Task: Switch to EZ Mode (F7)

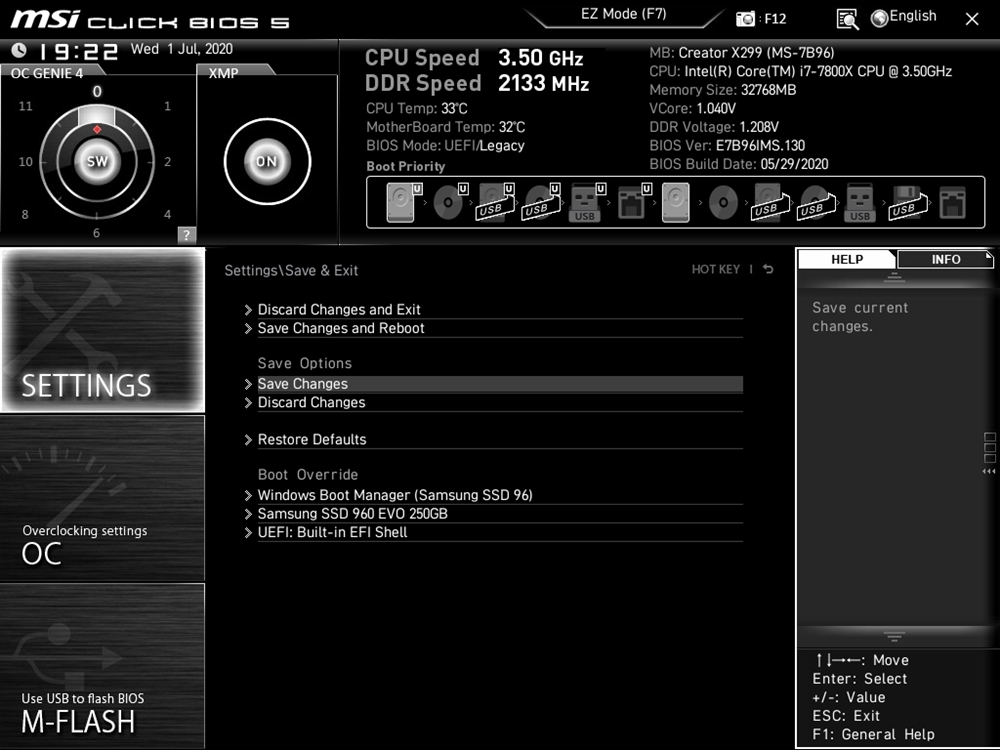Action: 623,15
